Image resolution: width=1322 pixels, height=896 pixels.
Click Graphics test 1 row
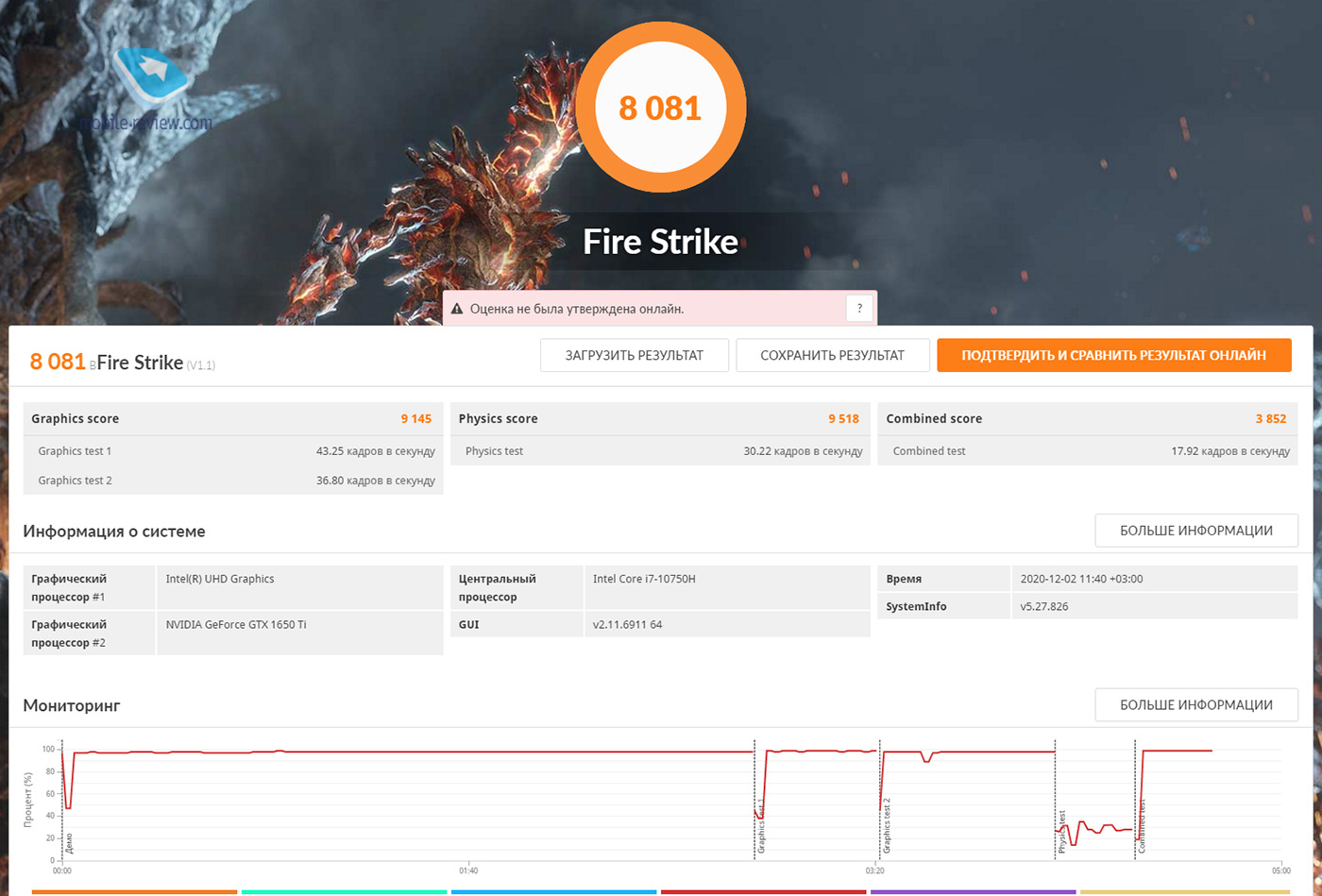(233, 451)
